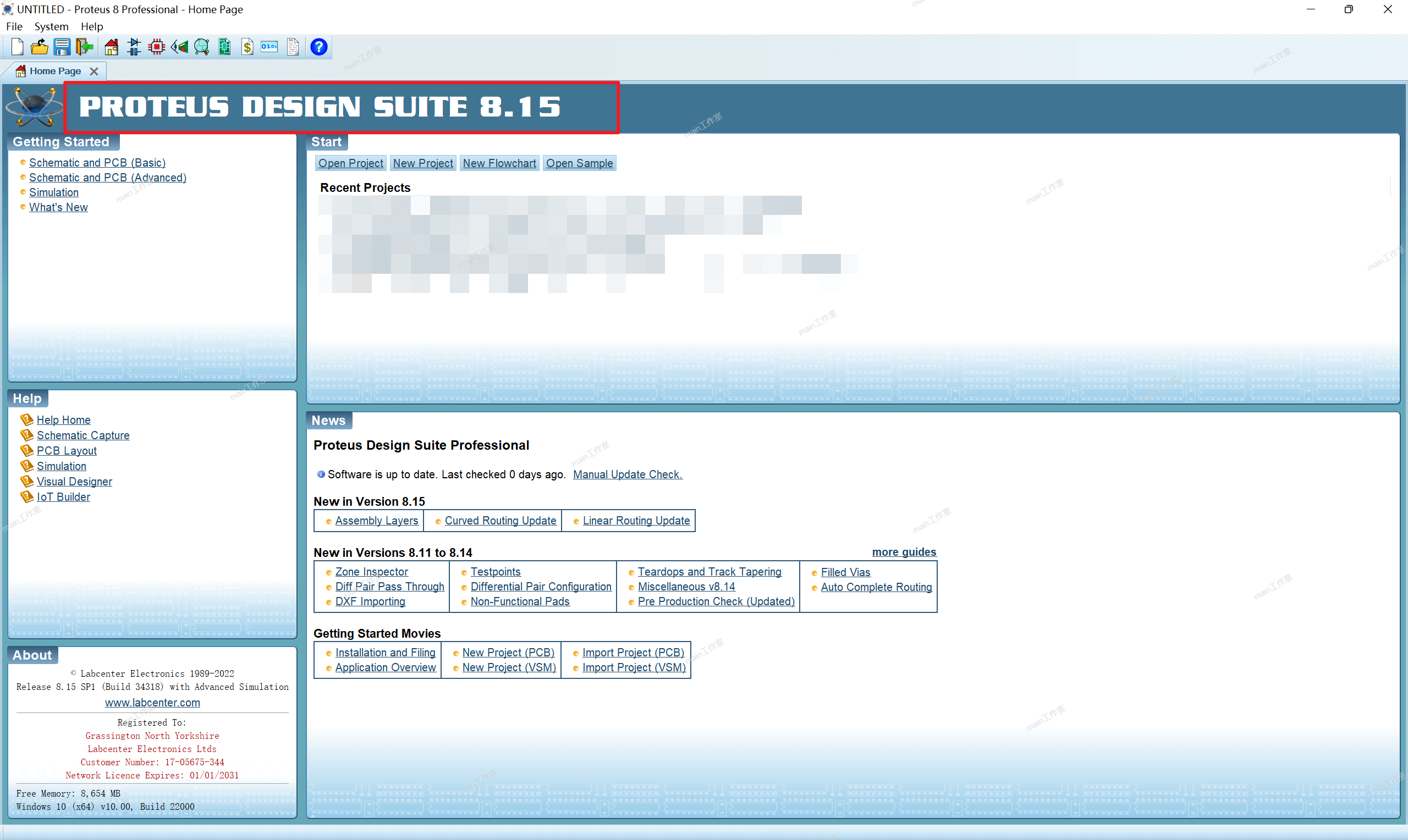This screenshot has width=1408, height=840.
Task: Open Schematic Capture via diode-capacitor icon
Action: click(134, 47)
